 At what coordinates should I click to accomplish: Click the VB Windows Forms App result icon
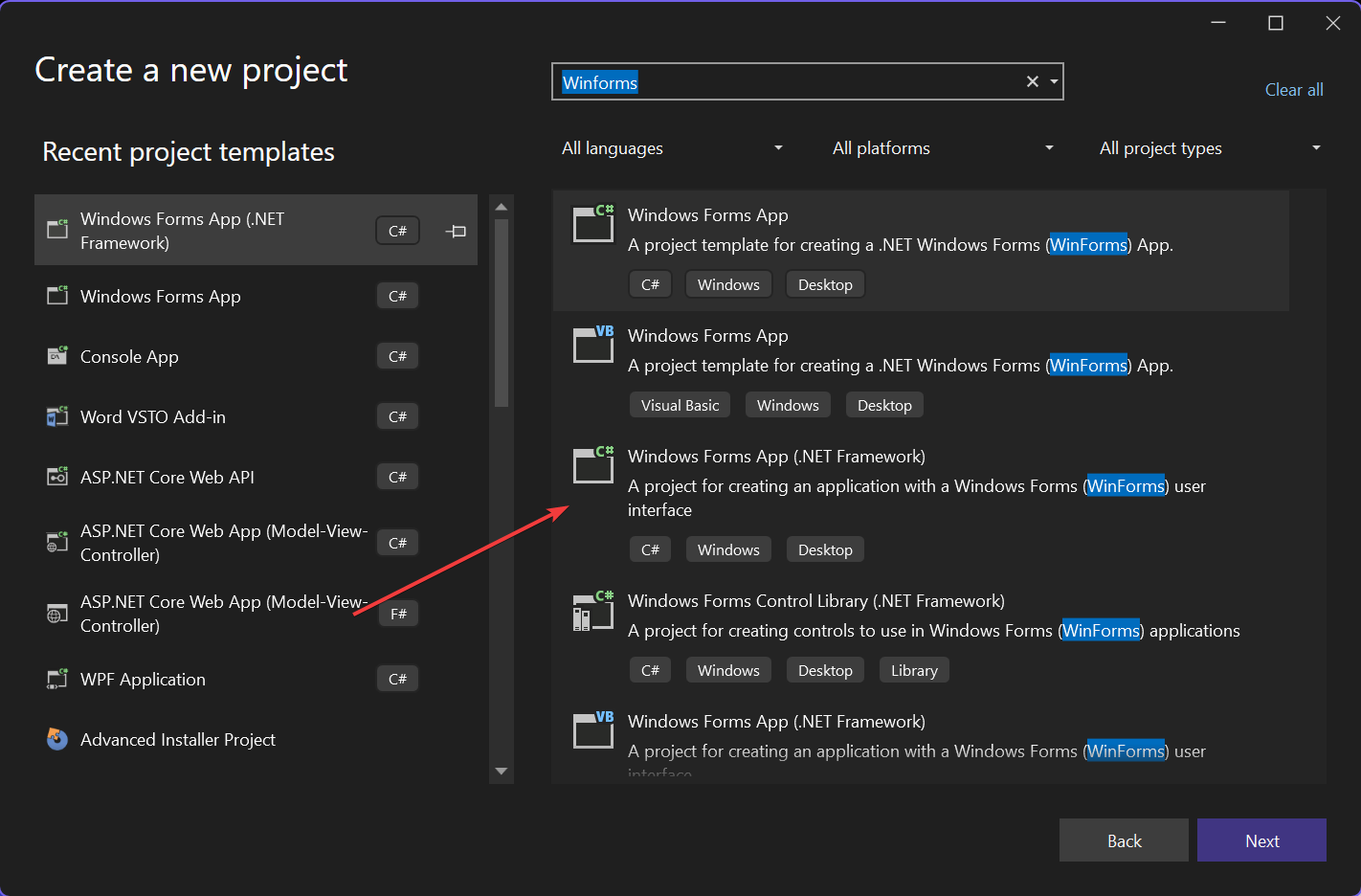click(x=593, y=345)
